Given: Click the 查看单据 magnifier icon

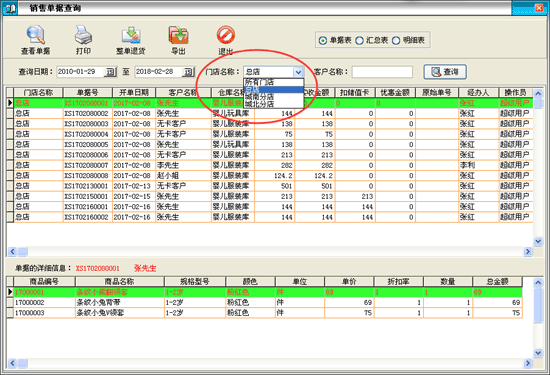Looking at the screenshot, I should coord(35,35).
